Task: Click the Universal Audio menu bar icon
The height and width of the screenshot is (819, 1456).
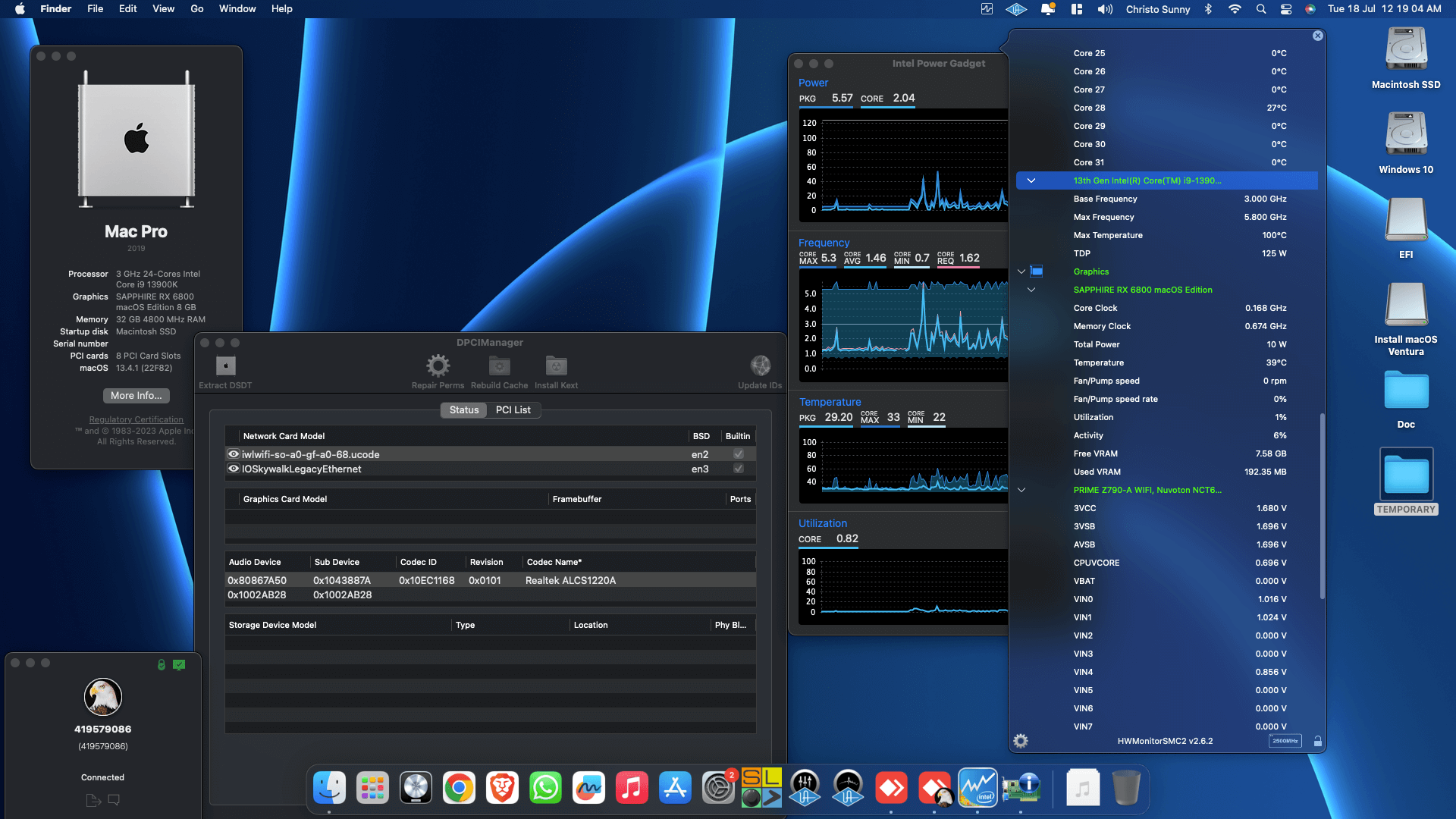Action: pos(1016,9)
